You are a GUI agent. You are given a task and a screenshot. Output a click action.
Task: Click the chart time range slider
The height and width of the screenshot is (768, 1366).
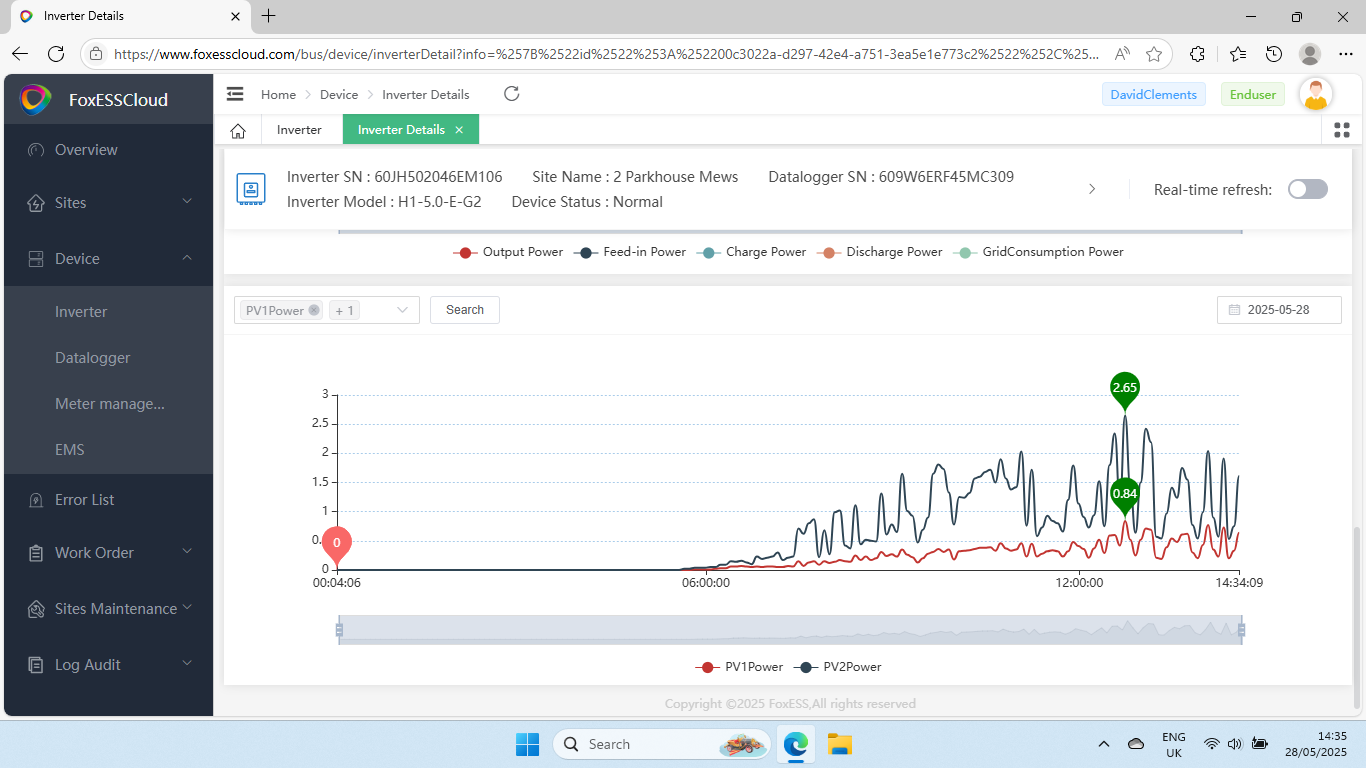[790, 630]
